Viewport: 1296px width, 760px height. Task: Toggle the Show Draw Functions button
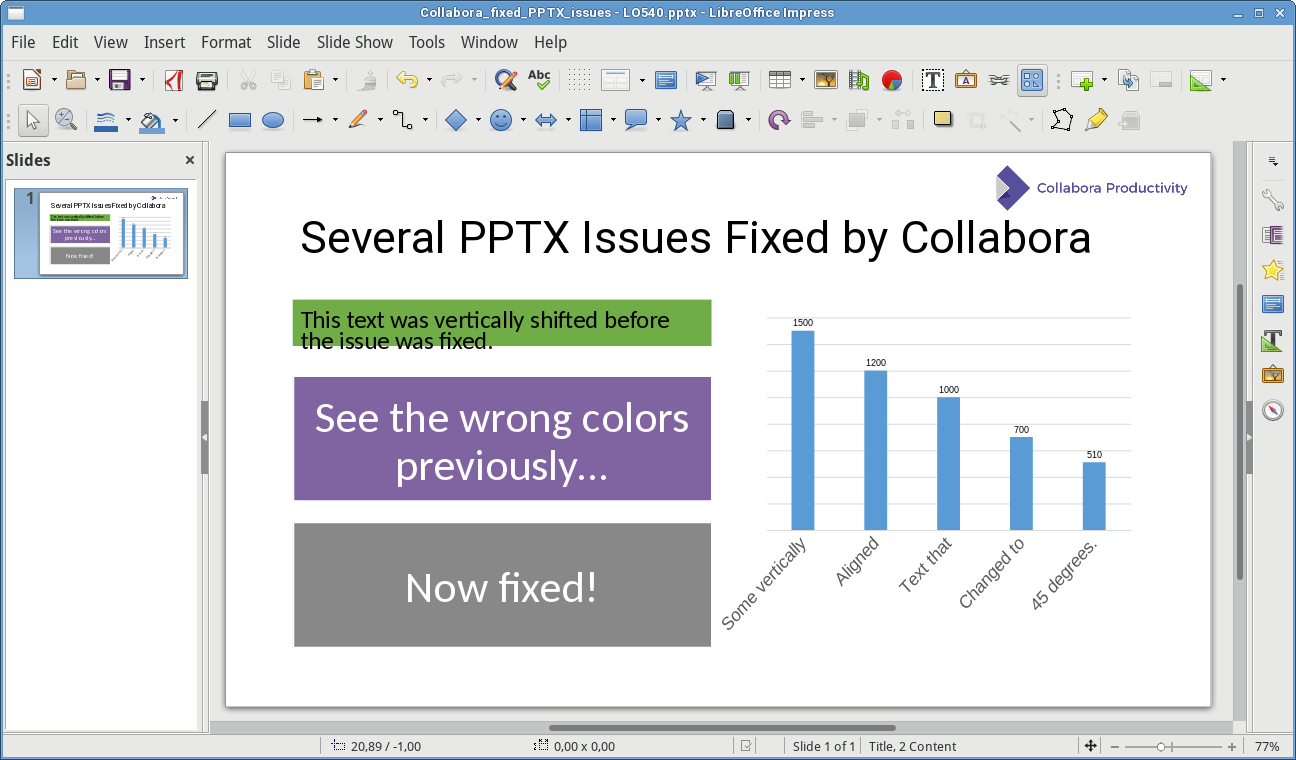[x=1033, y=80]
